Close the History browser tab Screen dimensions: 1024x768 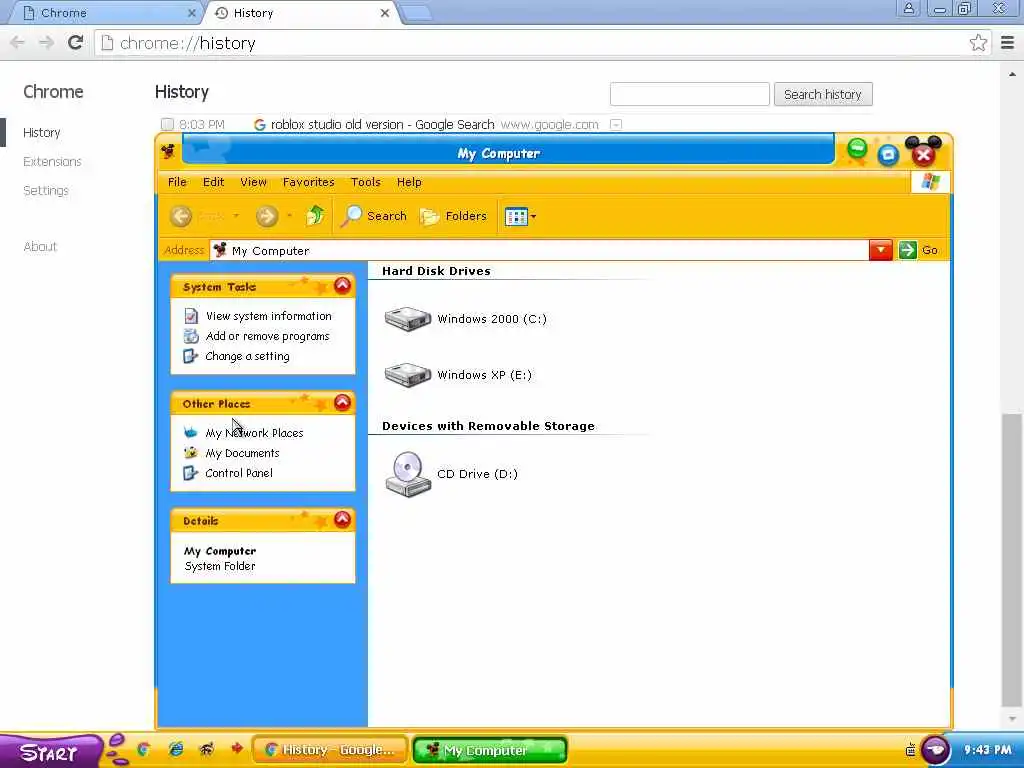coord(385,13)
